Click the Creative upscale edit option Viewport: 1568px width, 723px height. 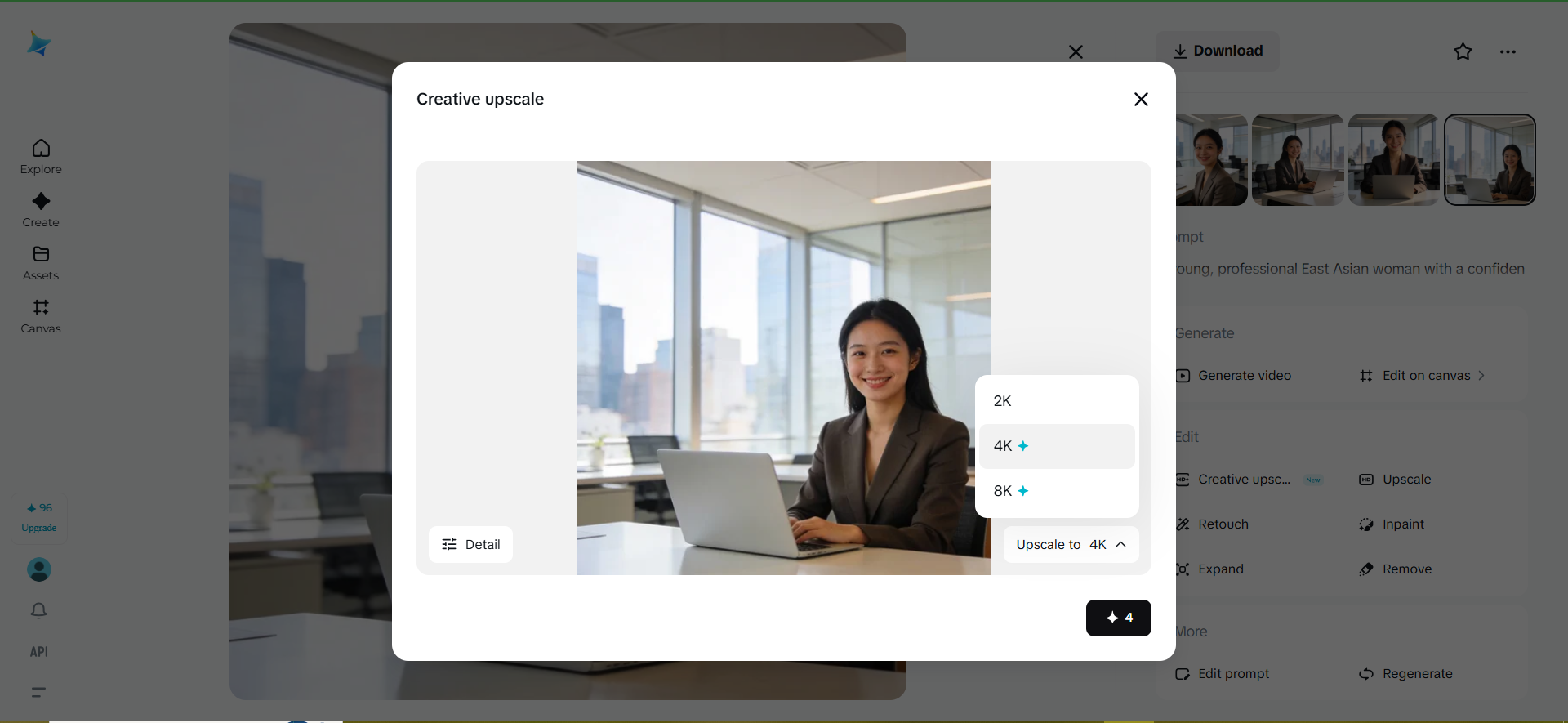(x=1248, y=480)
